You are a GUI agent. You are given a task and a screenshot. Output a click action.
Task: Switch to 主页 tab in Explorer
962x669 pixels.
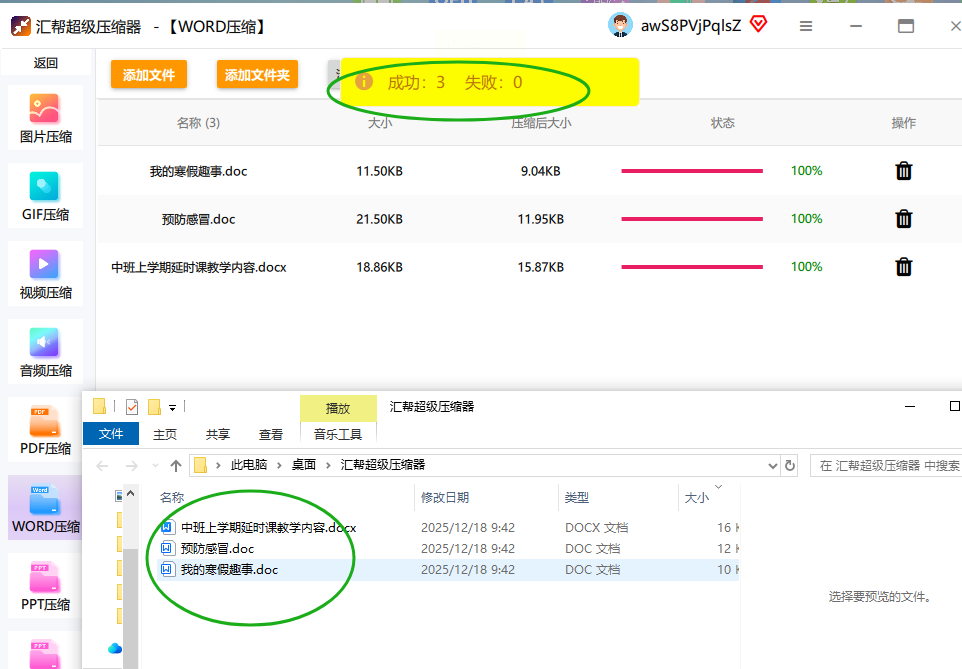[x=165, y=435]
